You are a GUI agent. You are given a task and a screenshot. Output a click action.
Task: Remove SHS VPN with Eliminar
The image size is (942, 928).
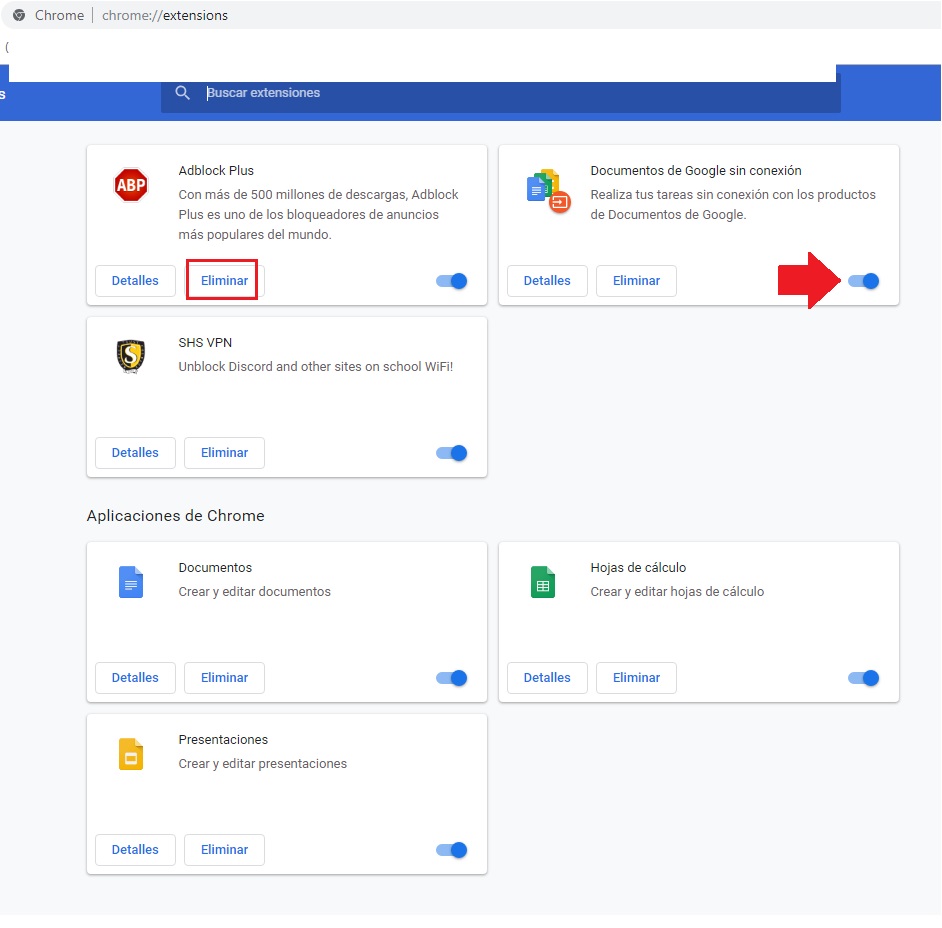point(224,452)
